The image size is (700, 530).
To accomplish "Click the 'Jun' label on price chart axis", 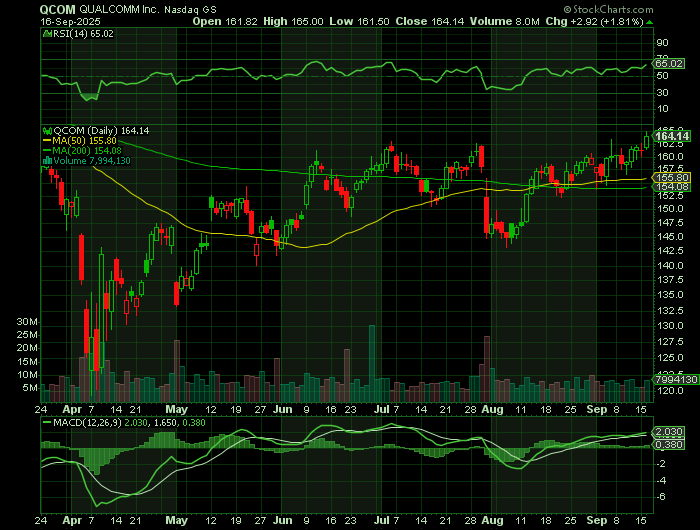I will (x=283, y=409).
